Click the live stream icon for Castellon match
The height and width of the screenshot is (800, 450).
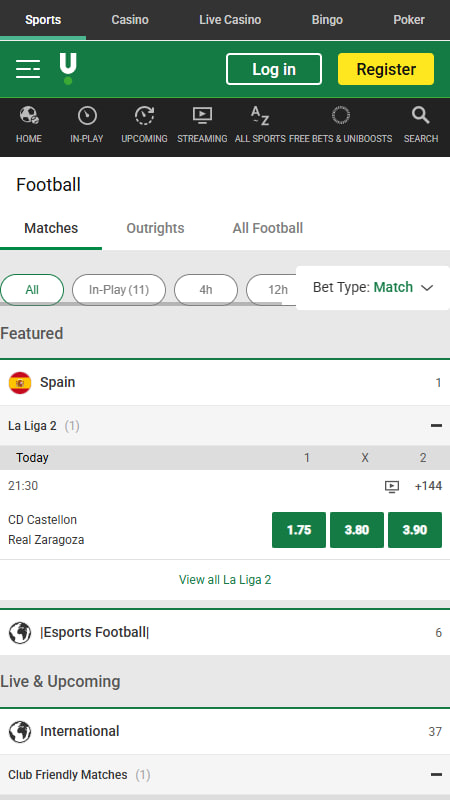[x=392, y=486]
